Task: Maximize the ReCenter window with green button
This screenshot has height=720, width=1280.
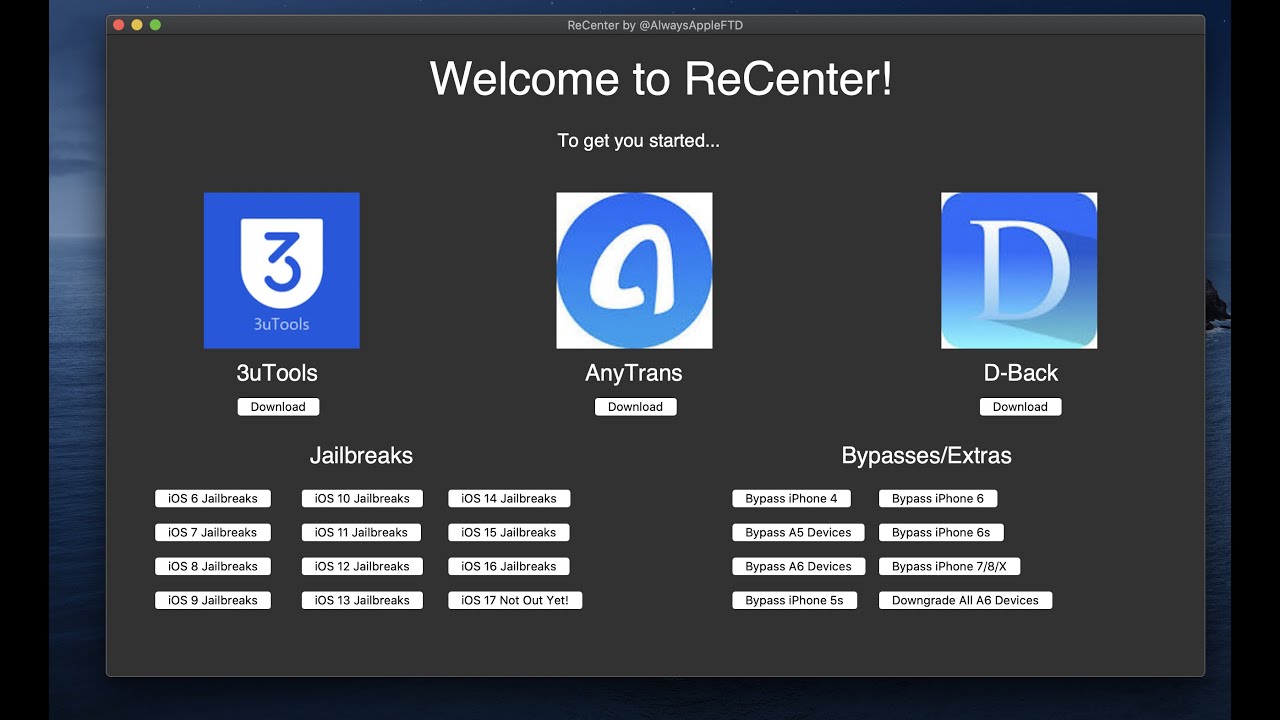Action: [x=155, y=25]
